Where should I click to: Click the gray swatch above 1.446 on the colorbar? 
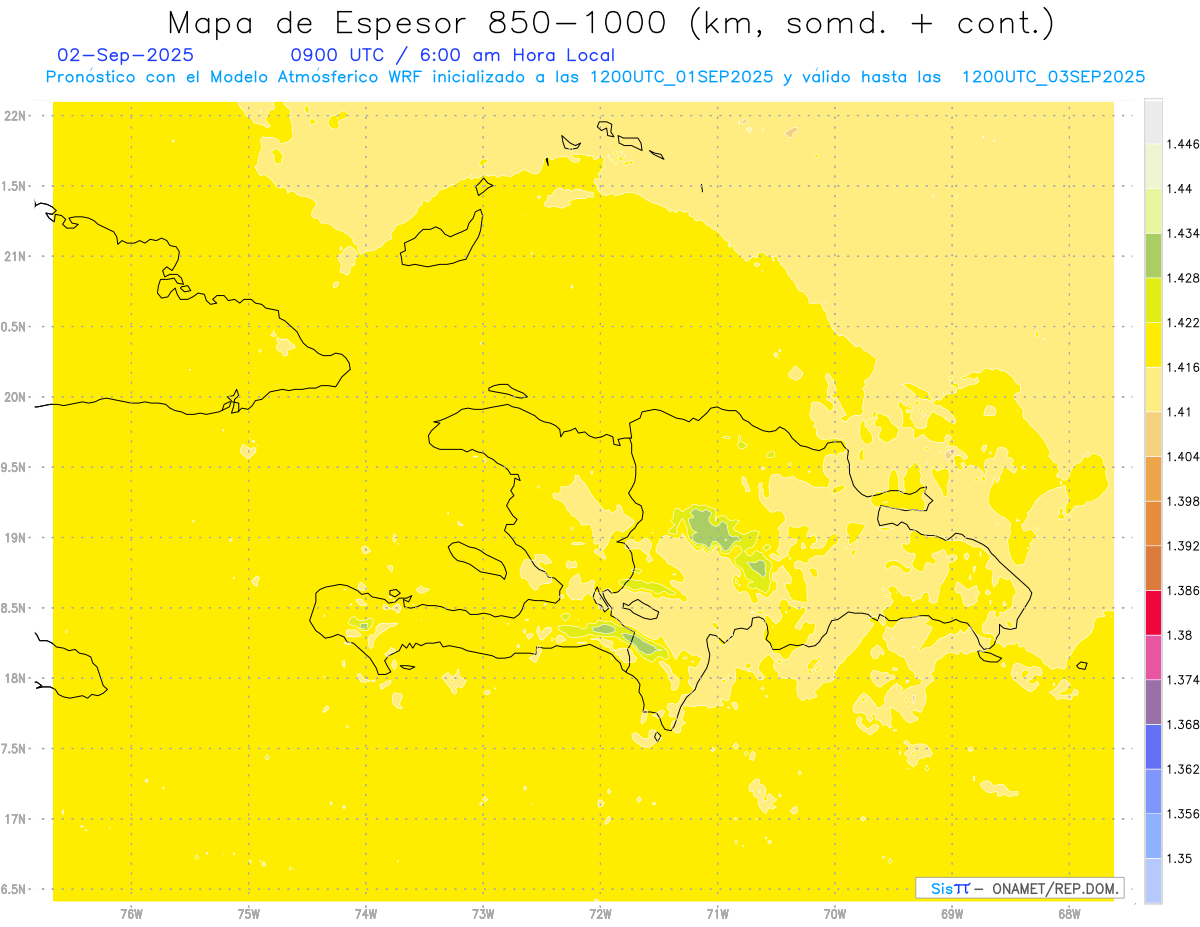pyautogui.click(x=1153, y=122)
